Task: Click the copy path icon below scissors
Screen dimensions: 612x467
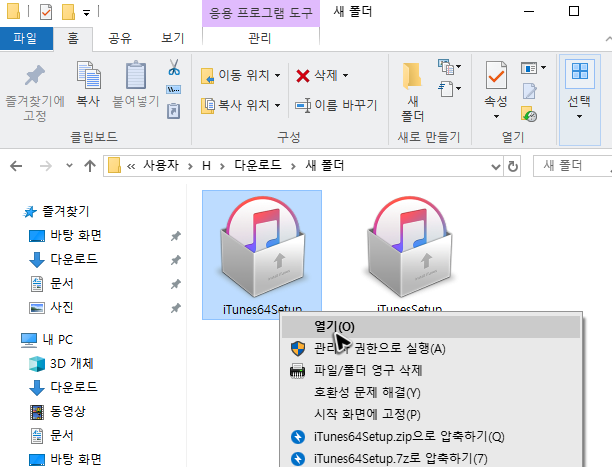Action: tap(174, 90)
